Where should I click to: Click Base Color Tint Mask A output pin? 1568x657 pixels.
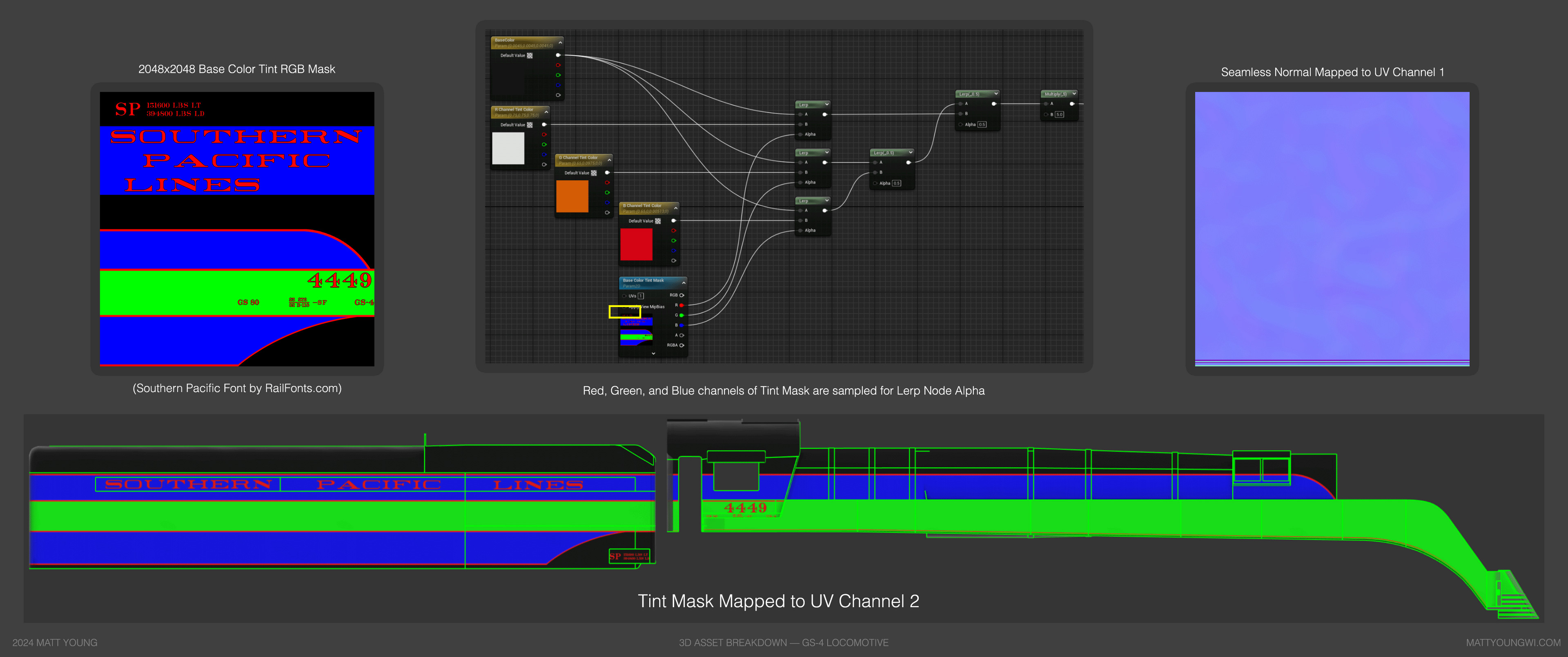click(682, 335)
